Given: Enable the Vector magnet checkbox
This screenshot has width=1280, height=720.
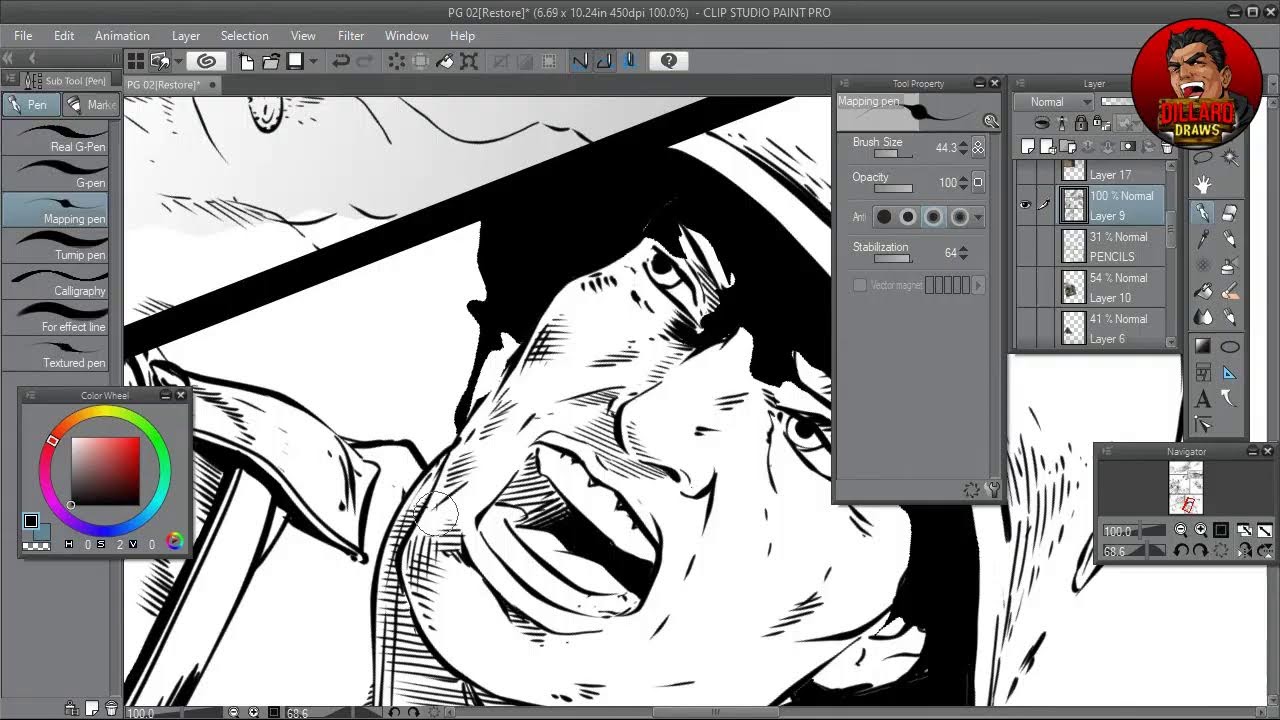Looking at the screenshot, I should (x=860, y=286).
